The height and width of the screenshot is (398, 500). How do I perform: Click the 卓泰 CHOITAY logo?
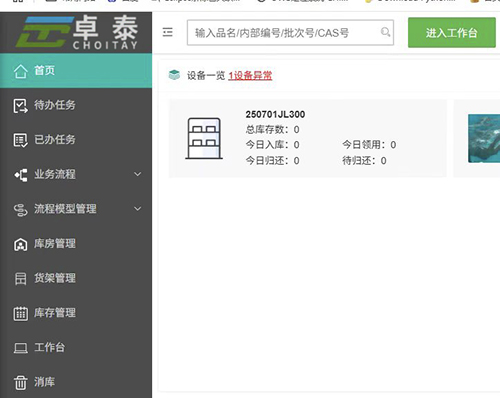(x=77, y=32)
